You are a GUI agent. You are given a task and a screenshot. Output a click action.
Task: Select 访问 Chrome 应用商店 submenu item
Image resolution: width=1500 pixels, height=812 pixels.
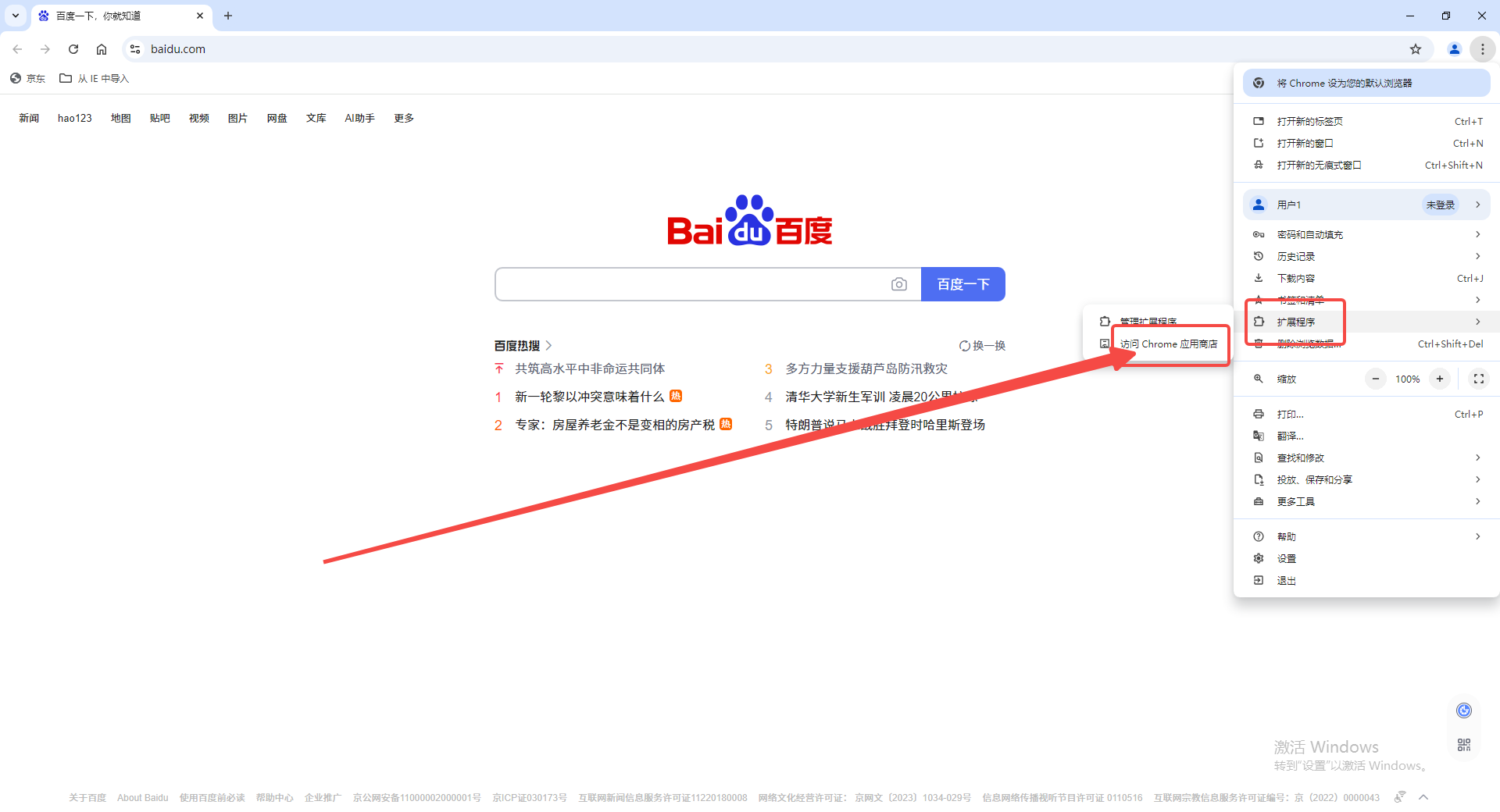[x=1158, y=344]
